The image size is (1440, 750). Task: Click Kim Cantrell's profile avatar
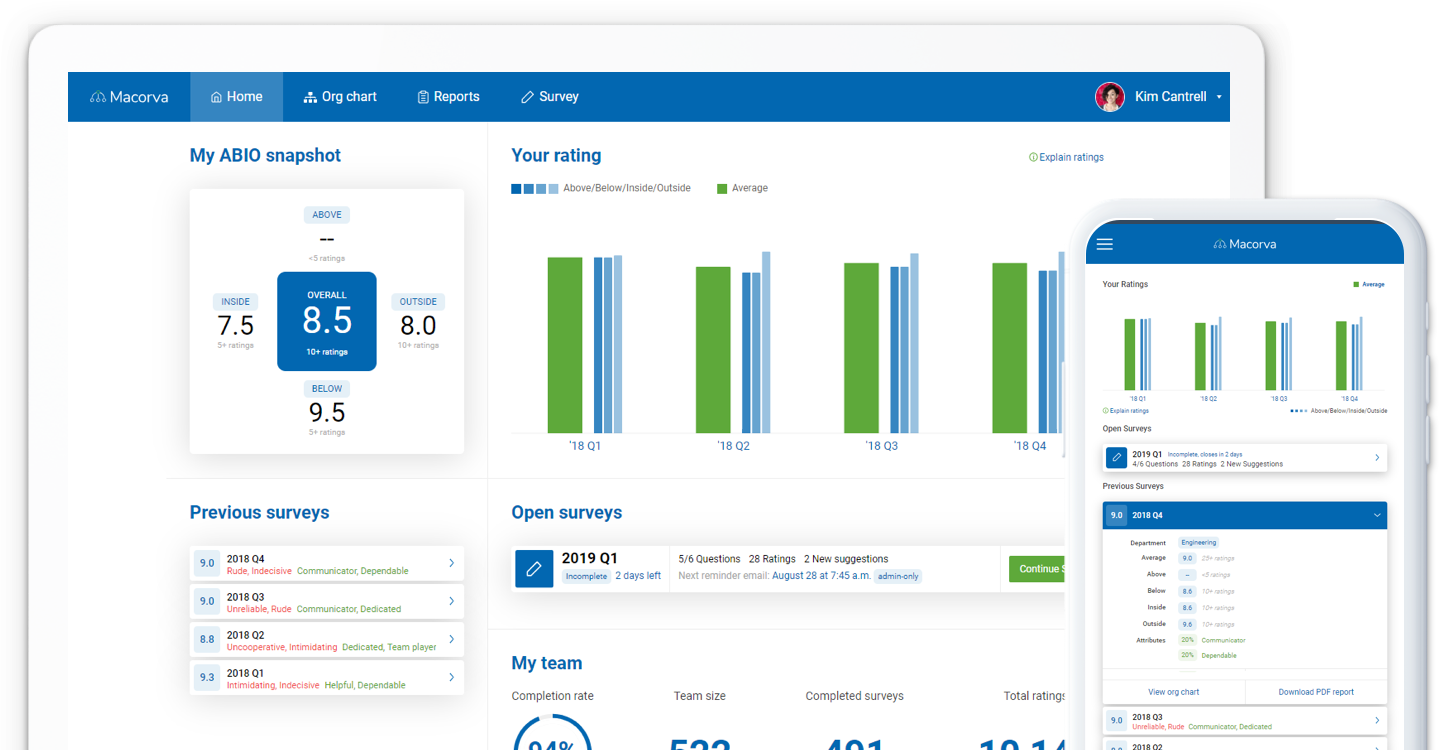(1110, 97)
